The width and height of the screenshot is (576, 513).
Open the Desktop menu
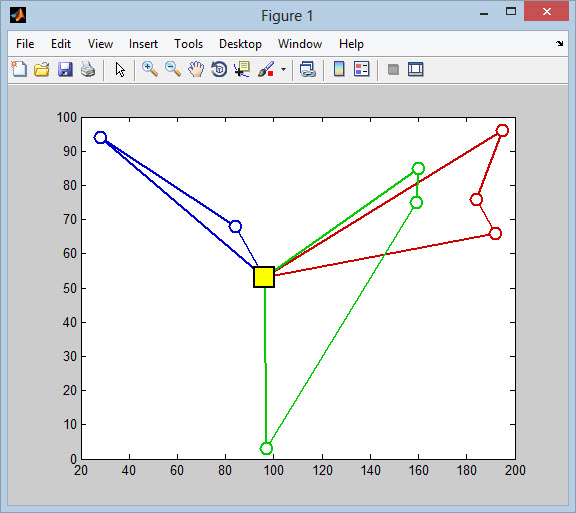240,44
